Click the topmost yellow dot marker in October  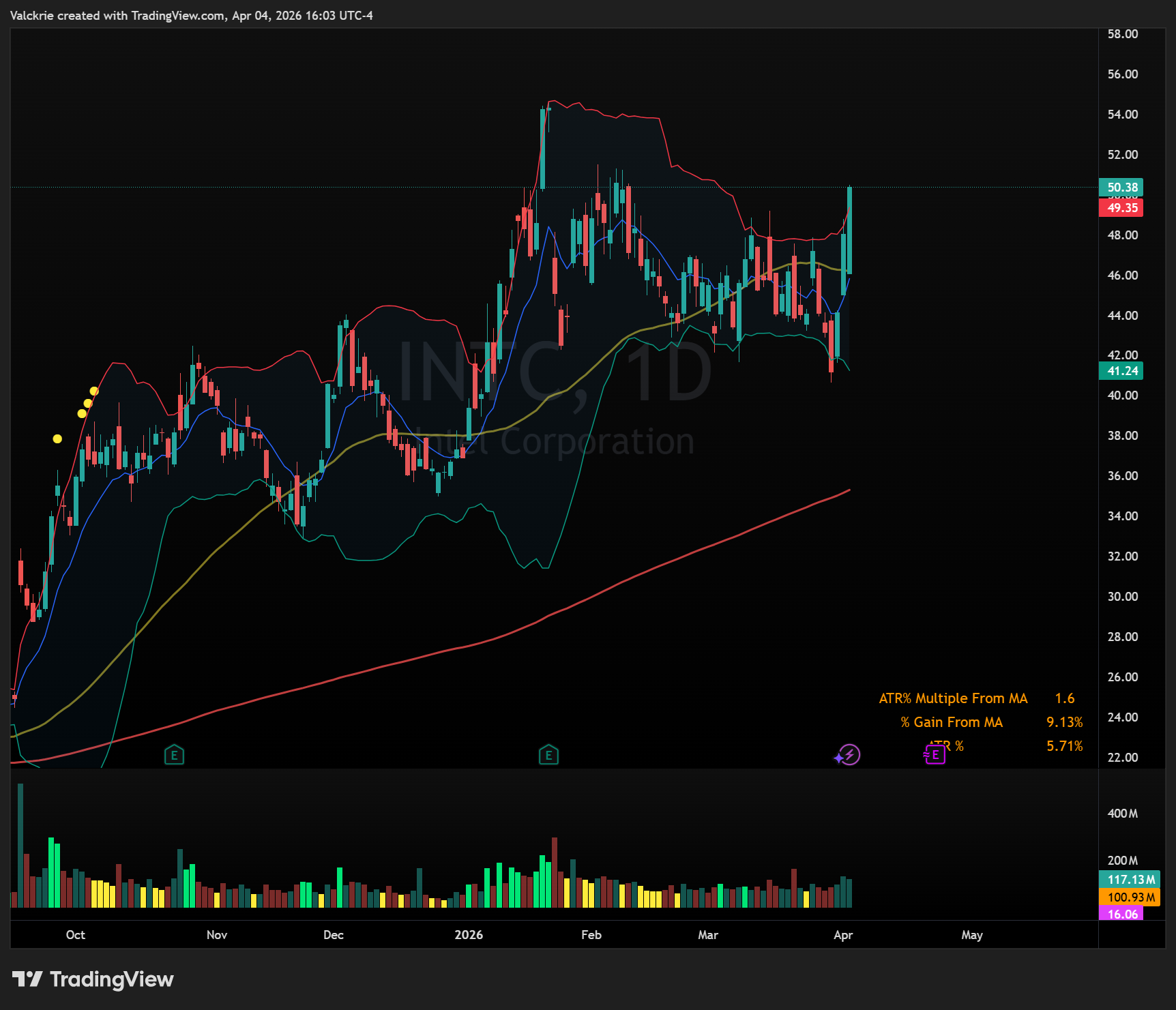[x=94, y=391]
